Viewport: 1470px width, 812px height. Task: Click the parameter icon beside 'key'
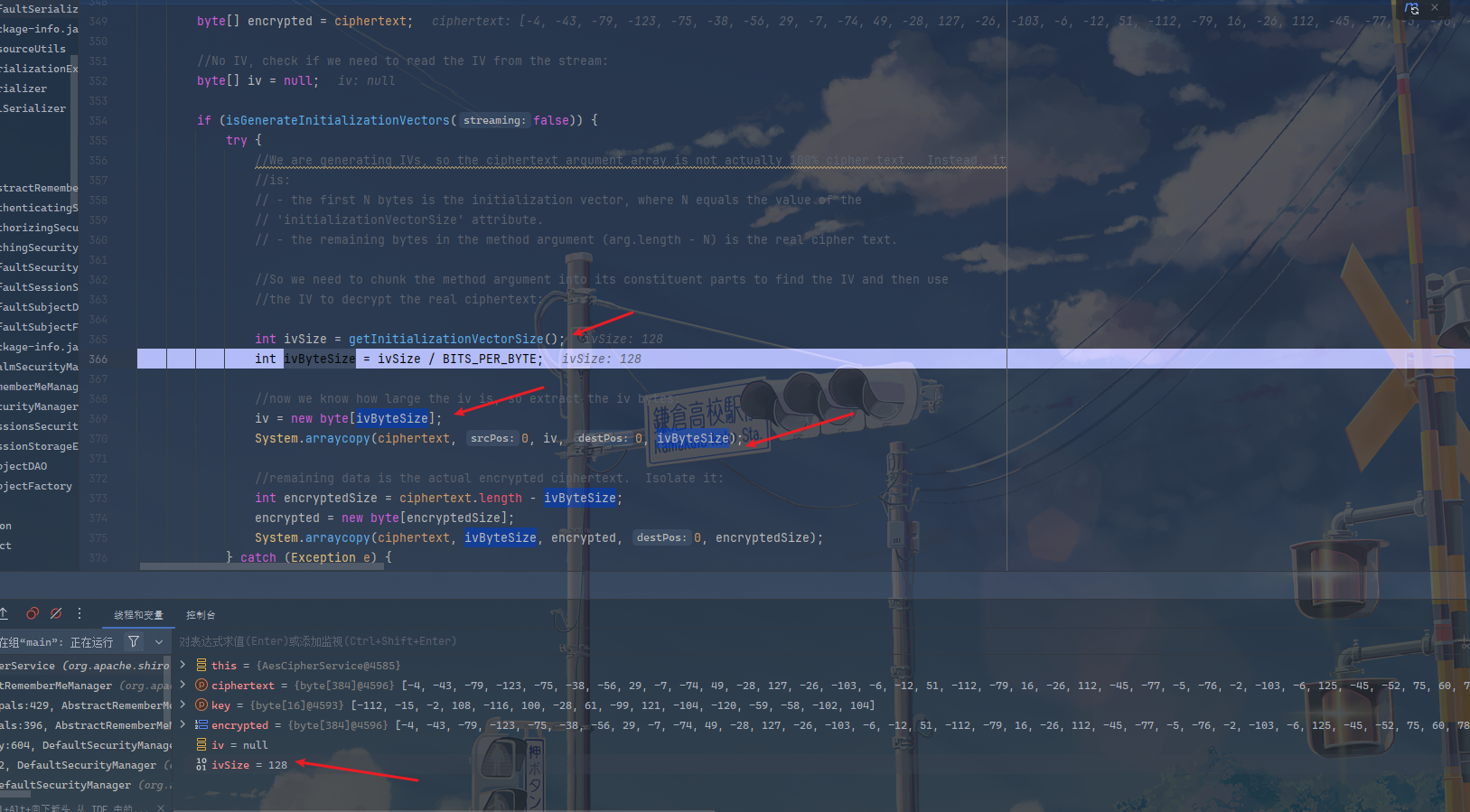click(x=201, y=705)
